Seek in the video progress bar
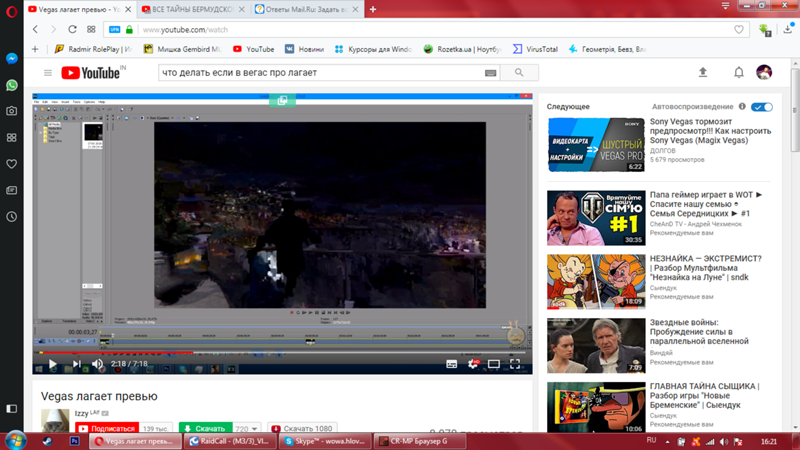This screenshot has height=450, width=800. (282, 352)
